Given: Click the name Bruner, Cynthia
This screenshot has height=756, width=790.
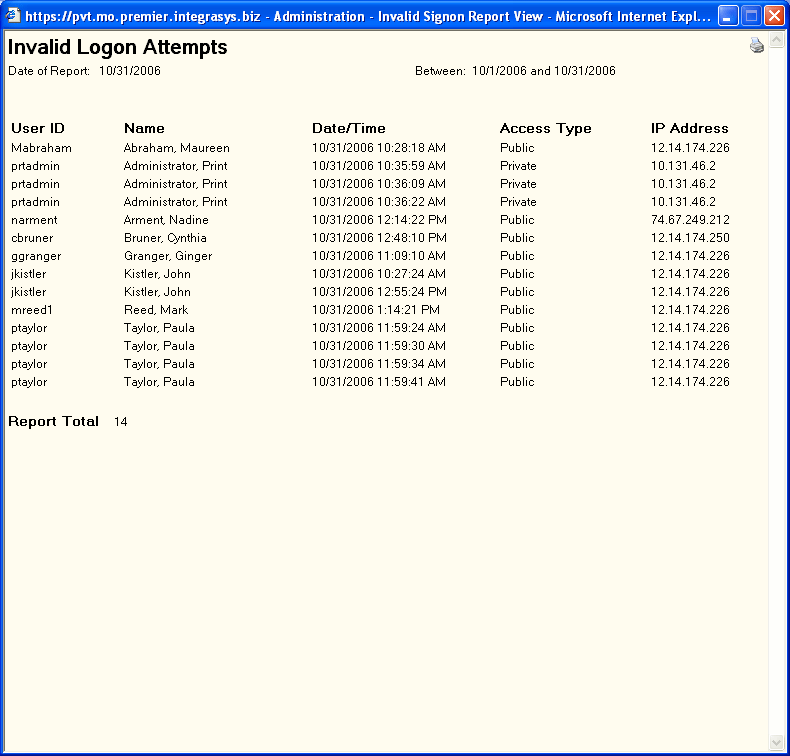Looking at the screenshot, I should (165, 238).
